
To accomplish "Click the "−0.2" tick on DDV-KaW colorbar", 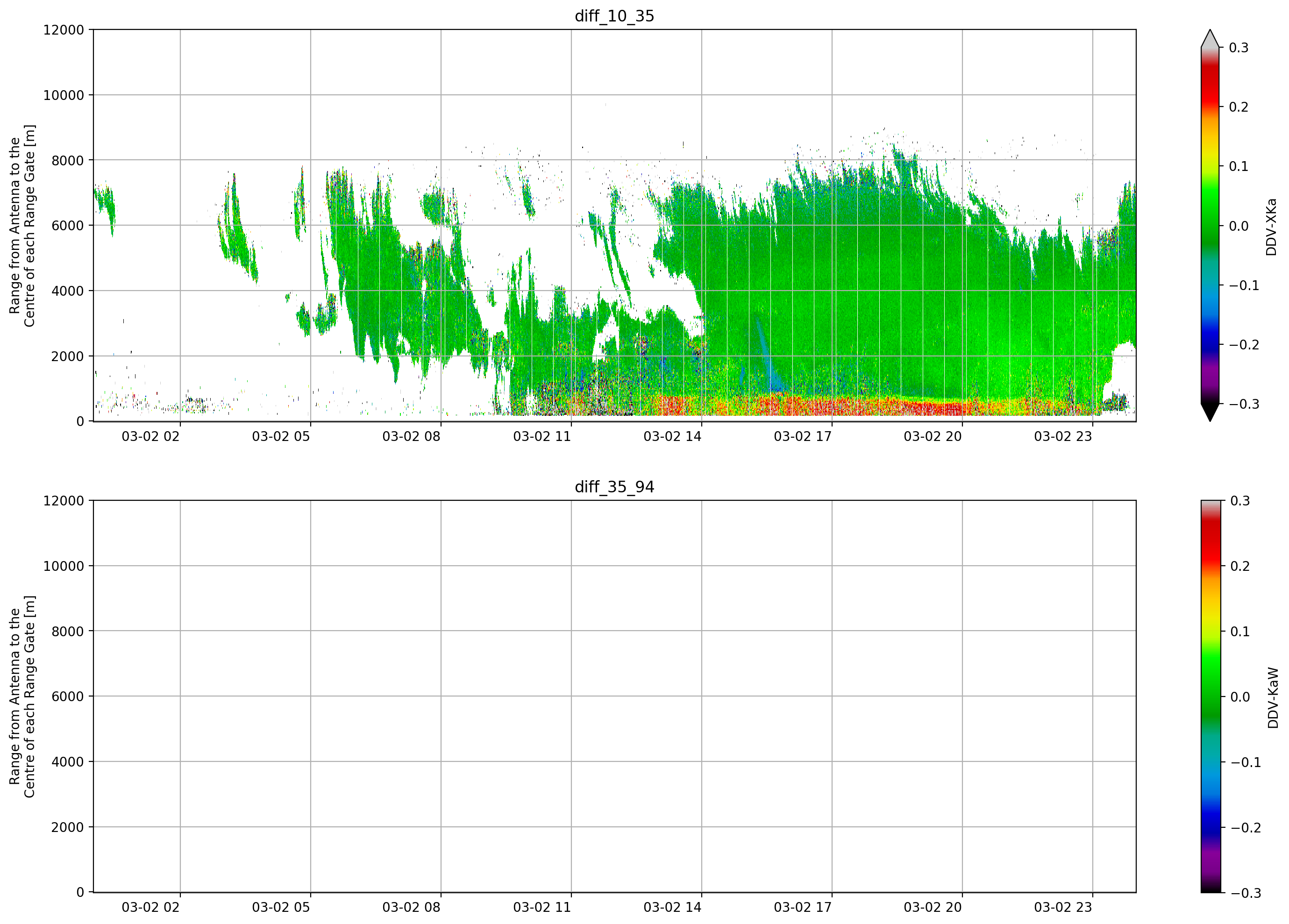I will click(1246, 827).
